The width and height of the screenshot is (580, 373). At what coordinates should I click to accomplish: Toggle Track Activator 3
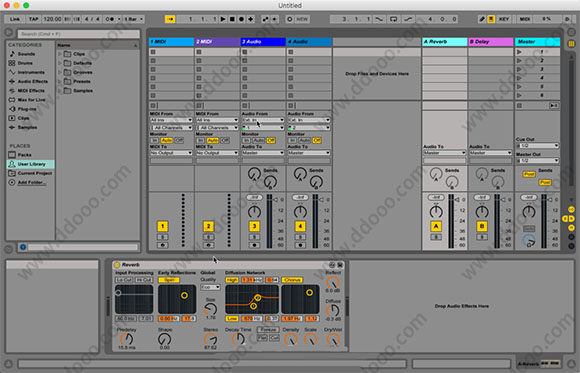point(254,226)
